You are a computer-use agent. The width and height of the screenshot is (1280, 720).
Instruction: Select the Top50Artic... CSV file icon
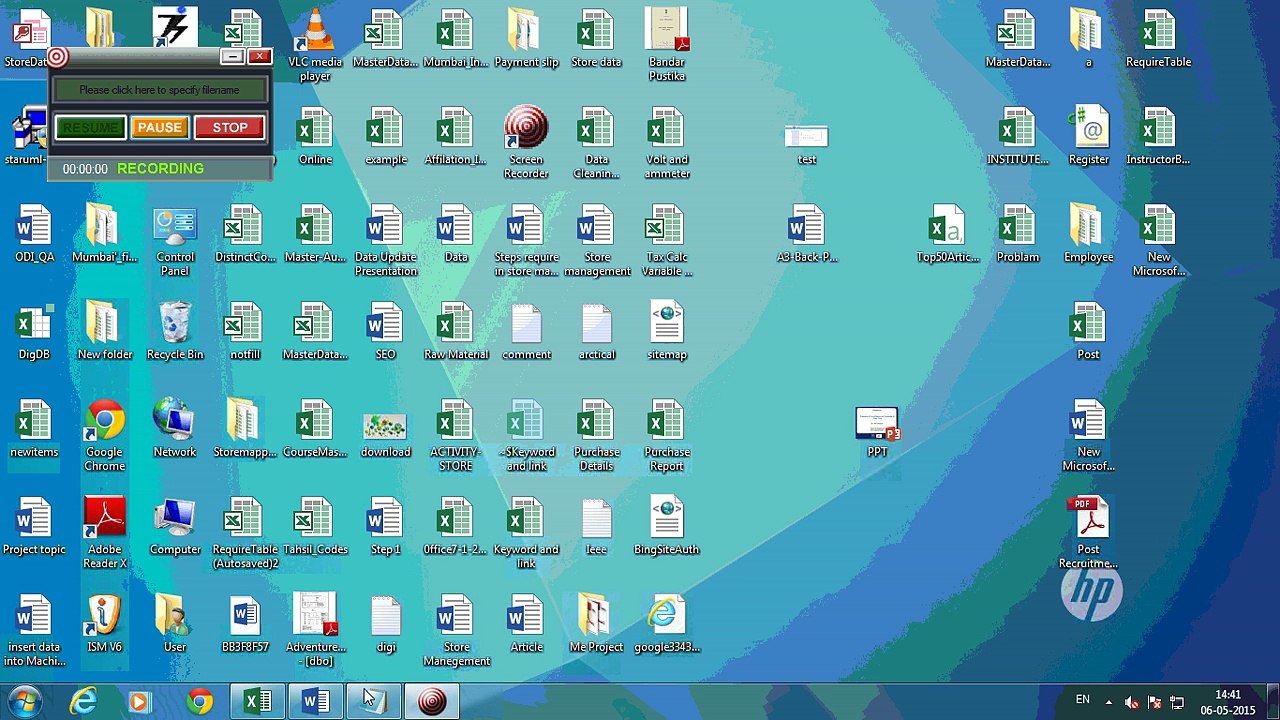947,234
